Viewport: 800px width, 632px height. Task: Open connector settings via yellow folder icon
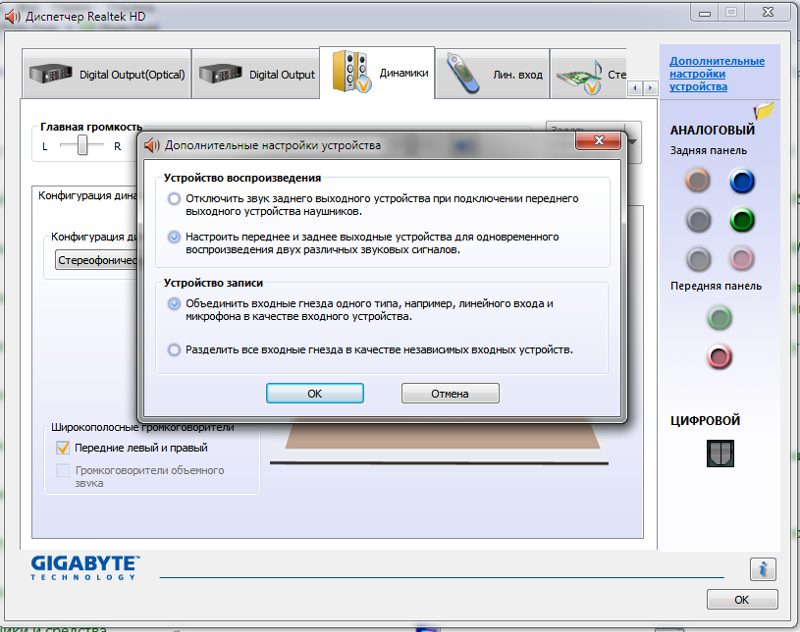tap(764, 110)
